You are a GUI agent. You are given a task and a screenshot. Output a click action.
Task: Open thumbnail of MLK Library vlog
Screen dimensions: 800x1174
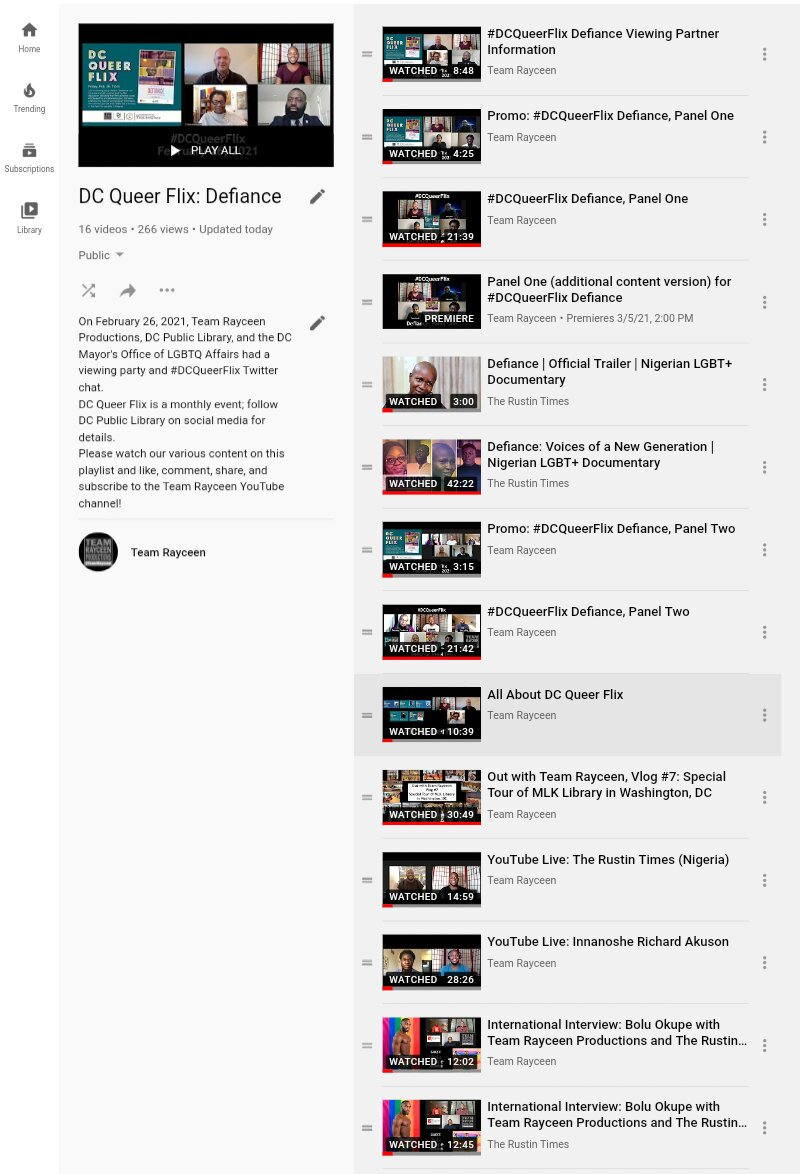click(x=431, y=797)
